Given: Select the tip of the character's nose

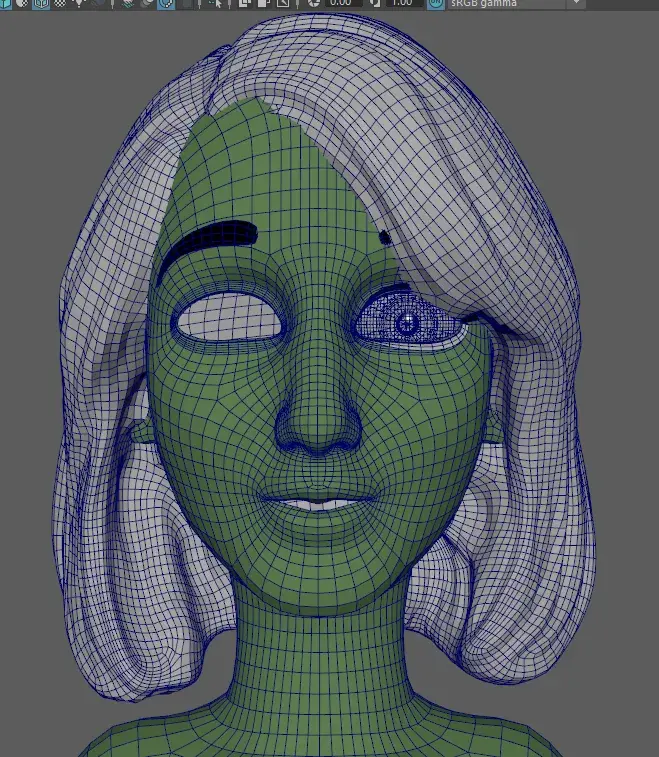Looking at the screenshot, I should click(319, 425).
